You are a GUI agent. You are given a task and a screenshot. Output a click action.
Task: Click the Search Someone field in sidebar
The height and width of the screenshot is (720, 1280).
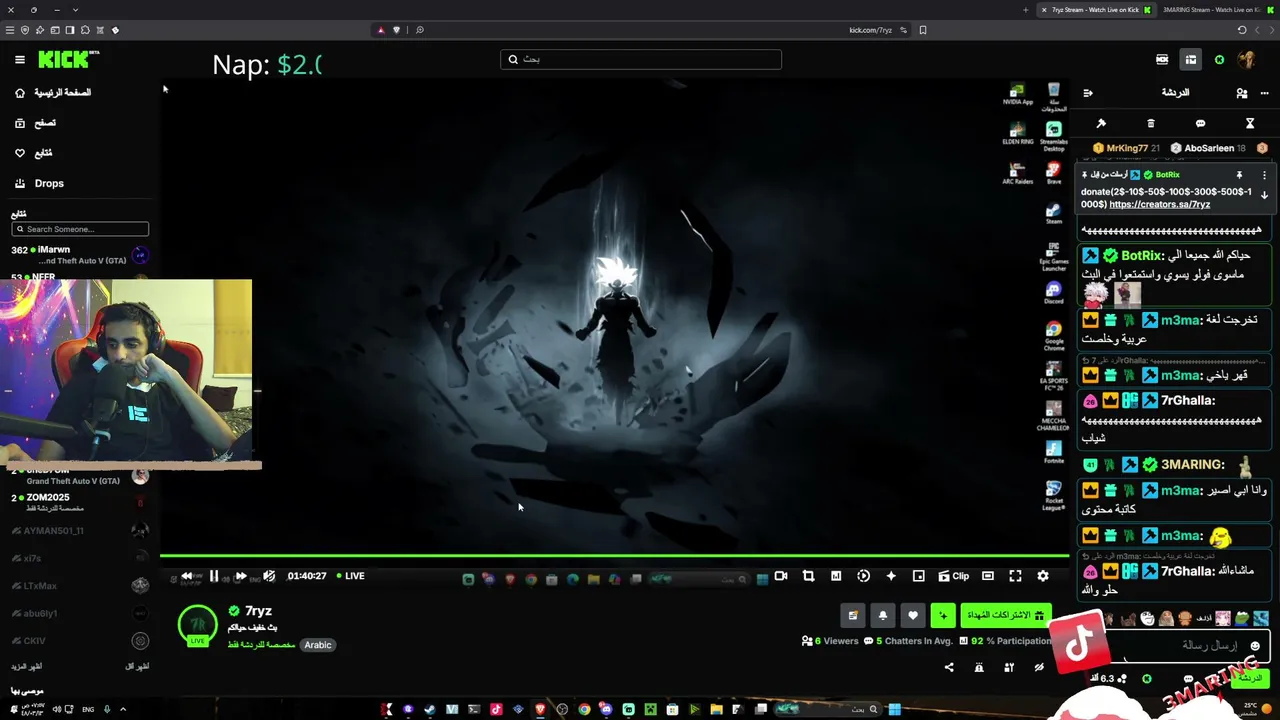80,229
